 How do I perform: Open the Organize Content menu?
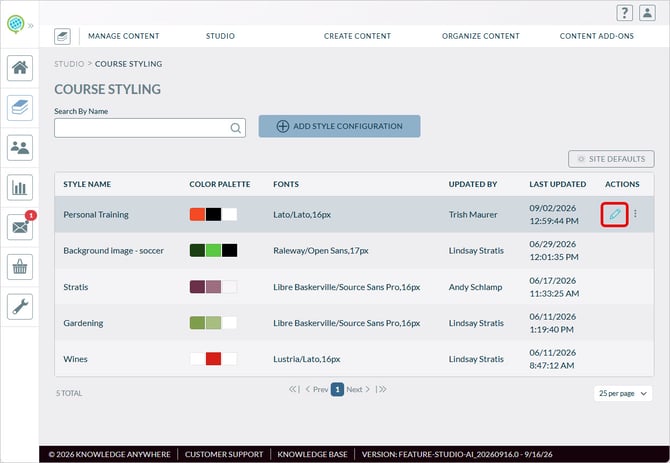click(x=481, y=36)
